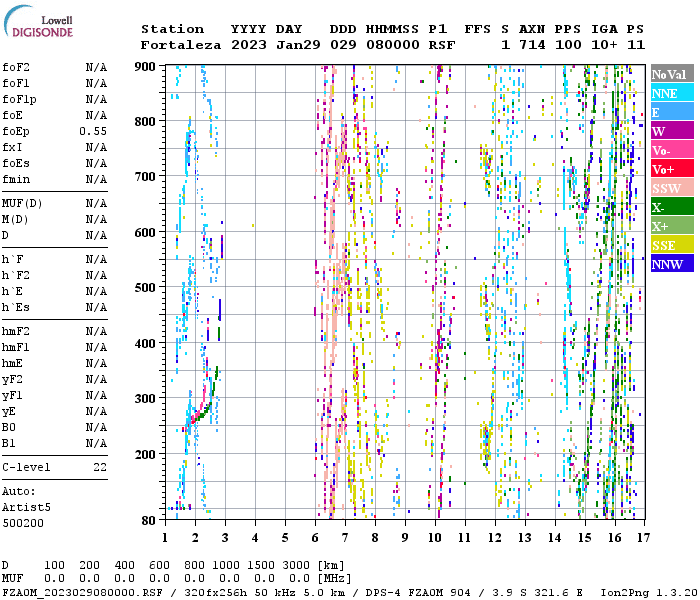The height and width of the screenshot is (600, 700).
Task: Click the day-of-year value 029
Action: coord(343,45)
